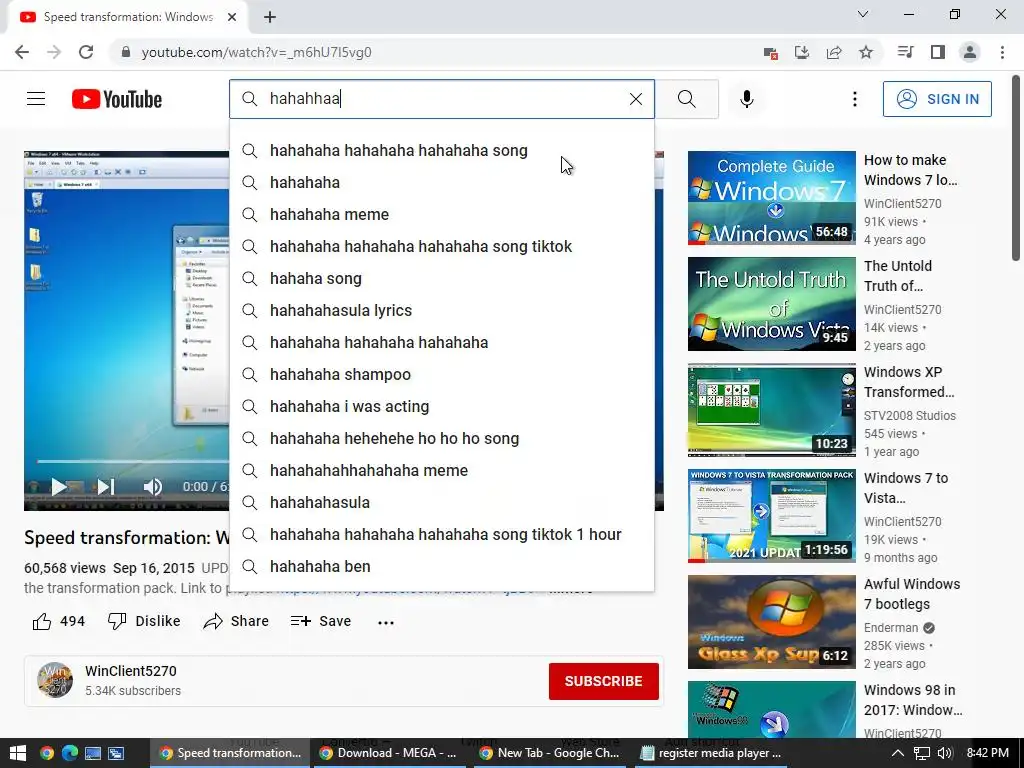1024x768 pixels.
Task: Open 'Complete Guide Windows 7' thumbnail
Action: pos(771,198)
